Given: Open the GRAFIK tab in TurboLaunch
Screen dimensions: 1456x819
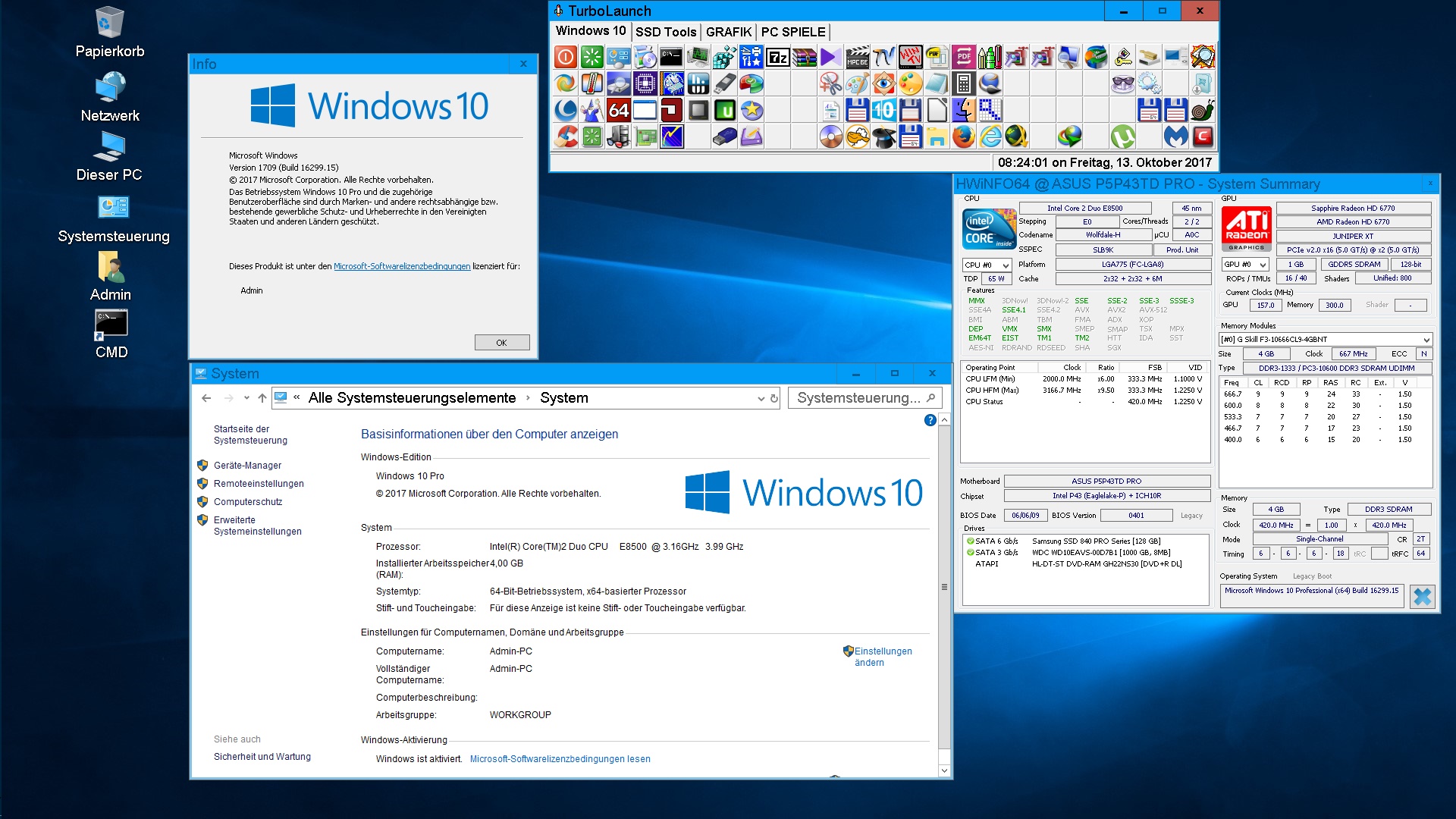Looking at the screenshot, I should 729,32.
